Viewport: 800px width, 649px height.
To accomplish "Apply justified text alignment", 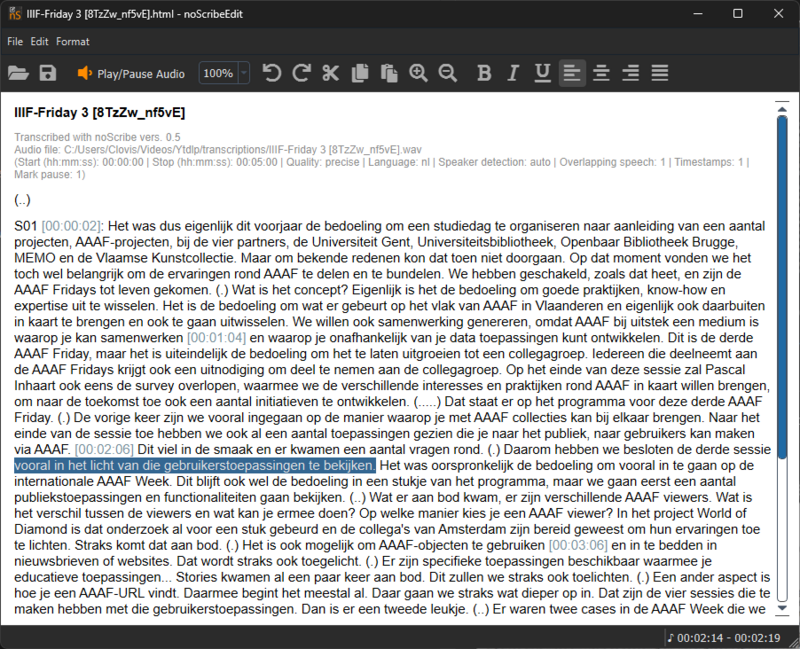I will pos(658,72).
